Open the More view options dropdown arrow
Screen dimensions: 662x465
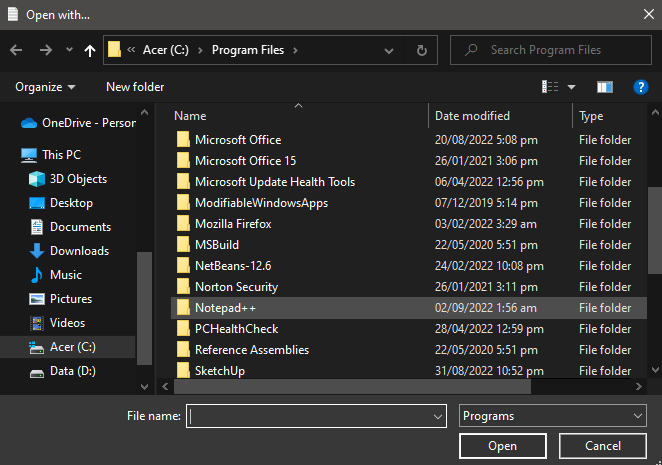(x=571, y=87)
